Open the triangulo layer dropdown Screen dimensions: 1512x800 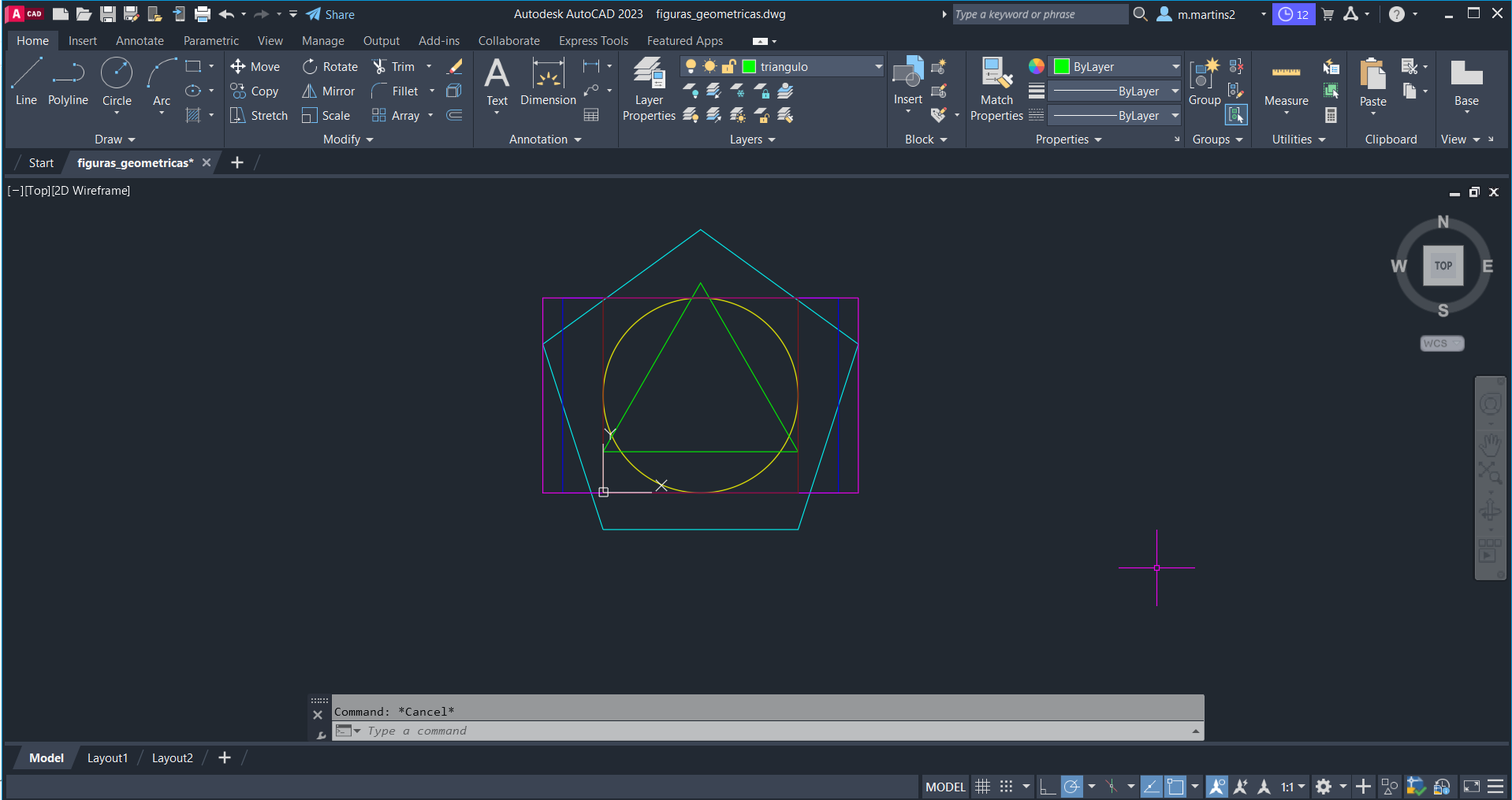(x=878, y=67)
